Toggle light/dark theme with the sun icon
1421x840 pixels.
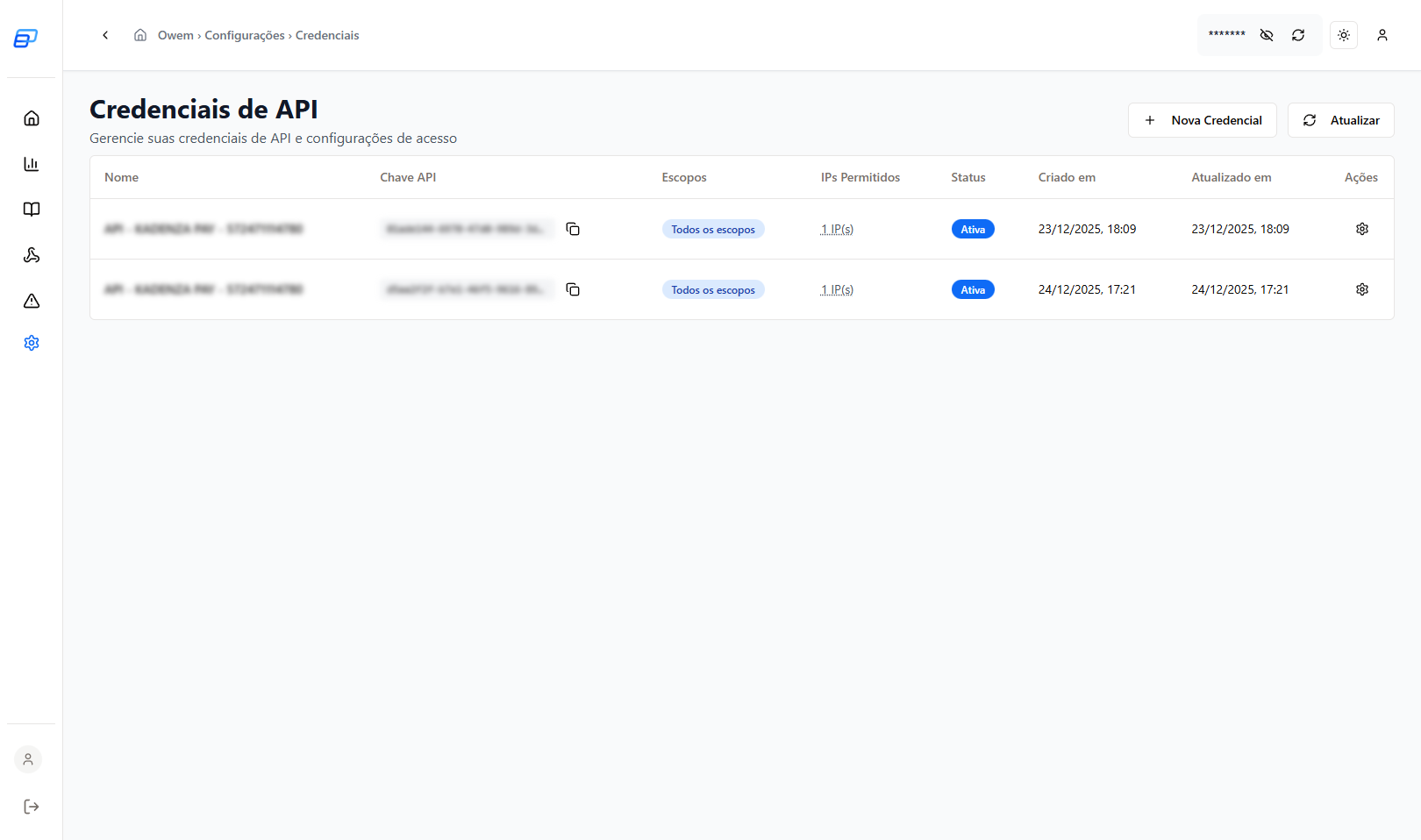(x=1343, y=35)
